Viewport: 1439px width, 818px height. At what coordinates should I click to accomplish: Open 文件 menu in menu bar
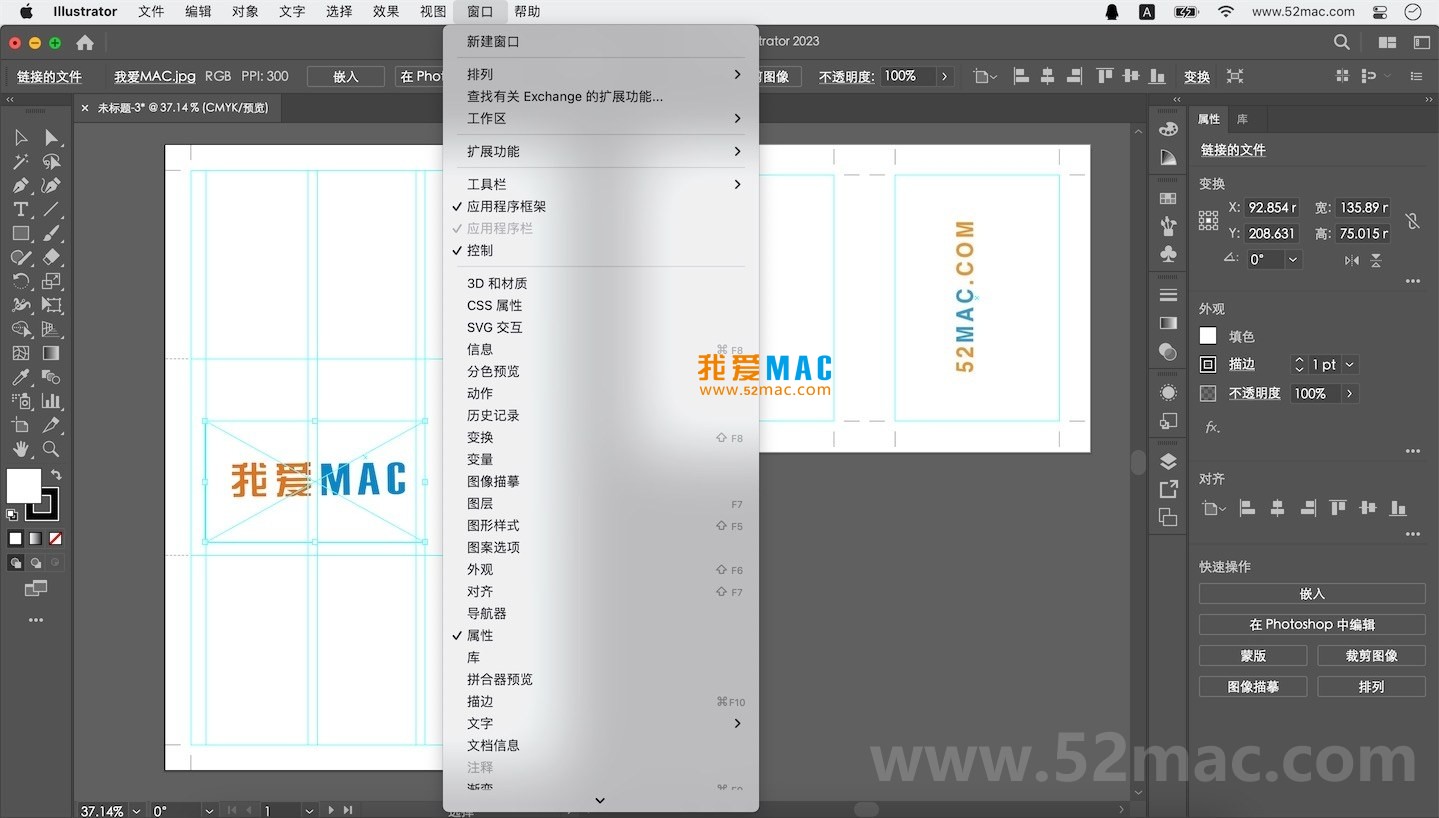pos(151,12)
